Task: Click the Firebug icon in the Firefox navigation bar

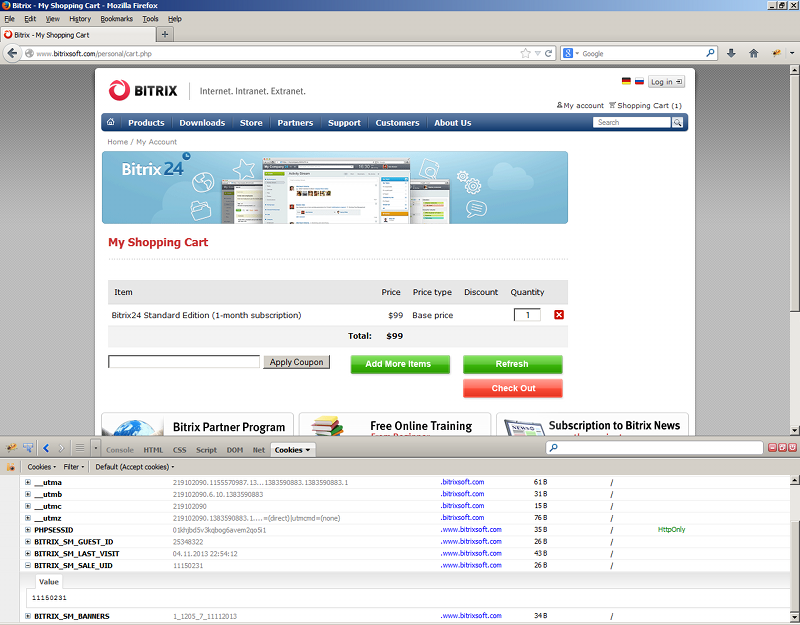Action: 777,53
